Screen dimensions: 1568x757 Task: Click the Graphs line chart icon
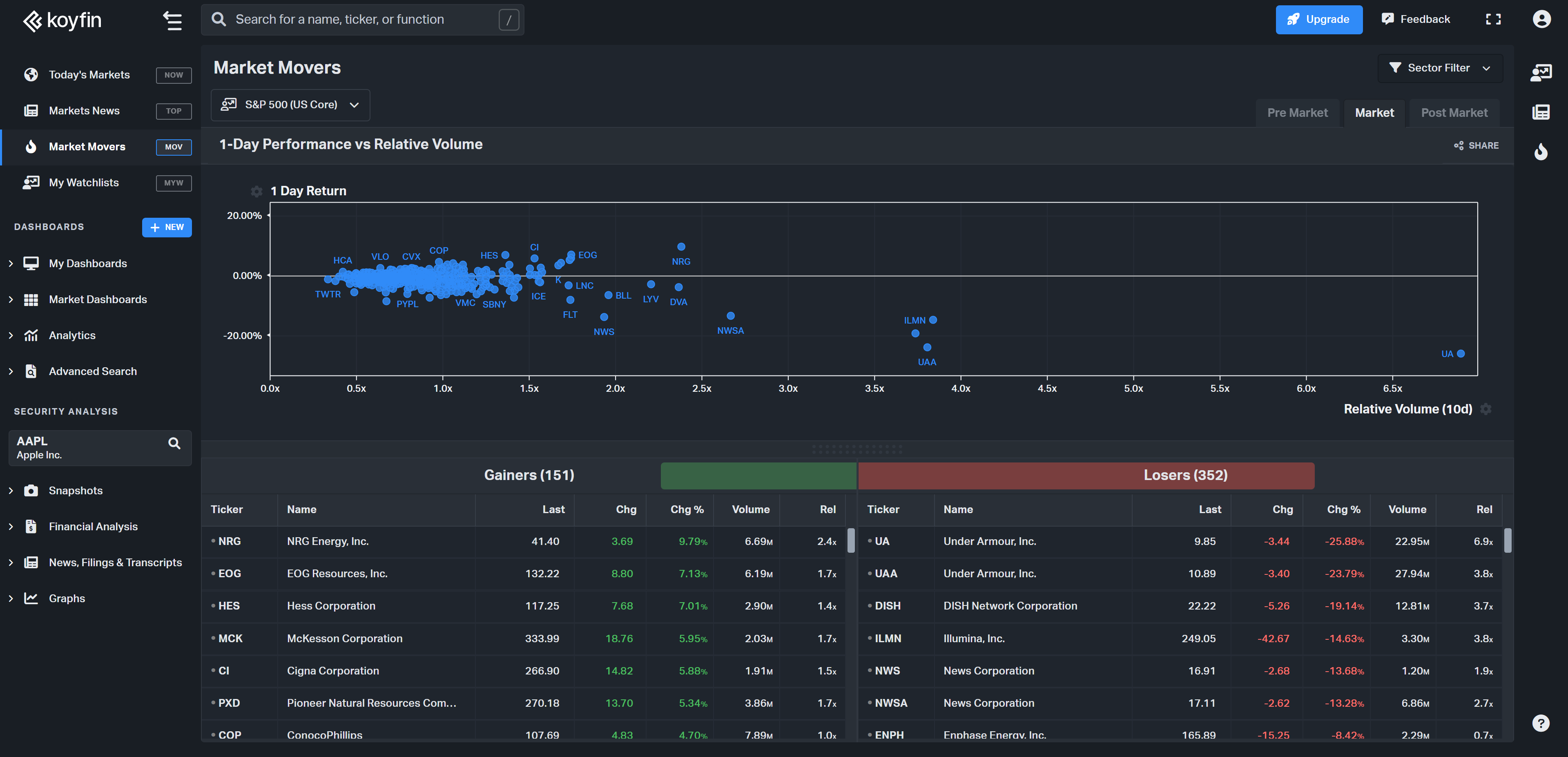tap(31, 598)
